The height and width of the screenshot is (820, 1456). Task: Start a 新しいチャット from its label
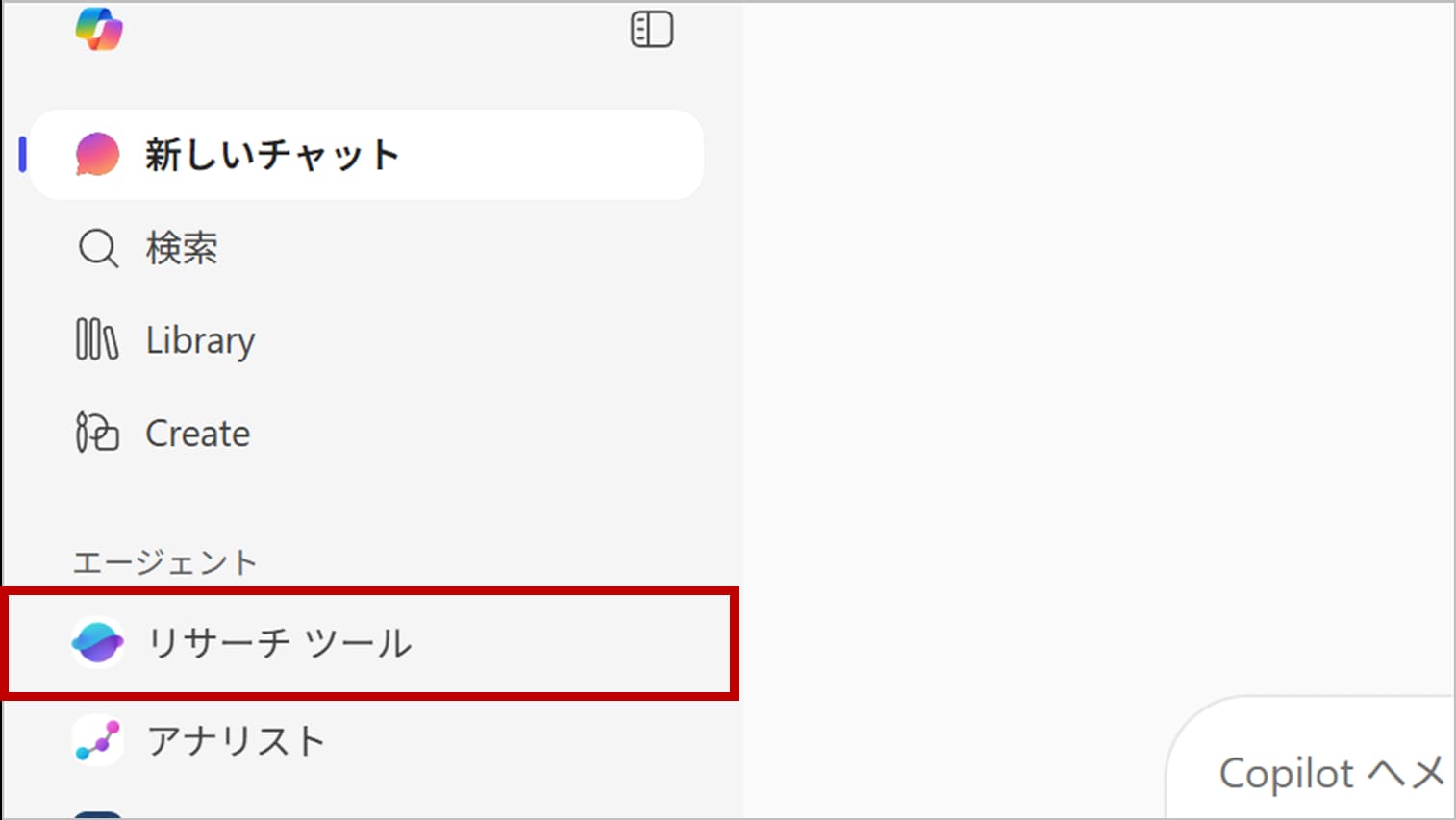point(272,155)
